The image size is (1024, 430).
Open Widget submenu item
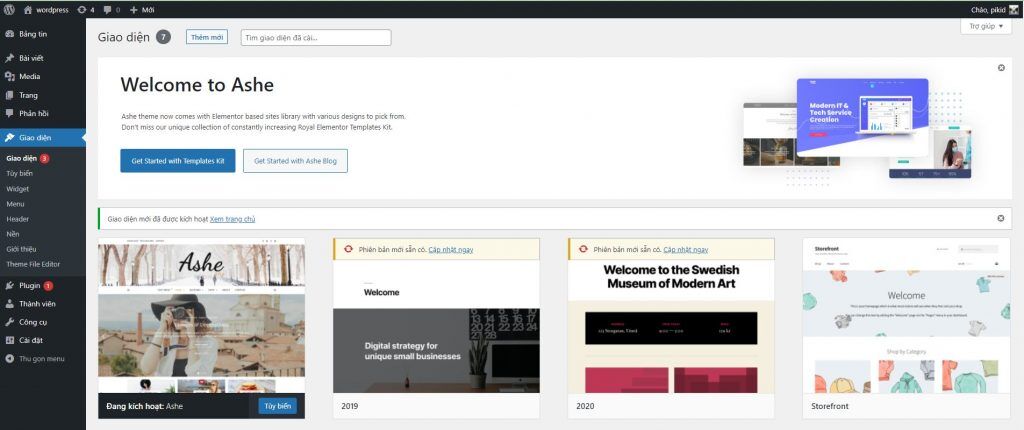pyautogui.click(x=18, y=189)
